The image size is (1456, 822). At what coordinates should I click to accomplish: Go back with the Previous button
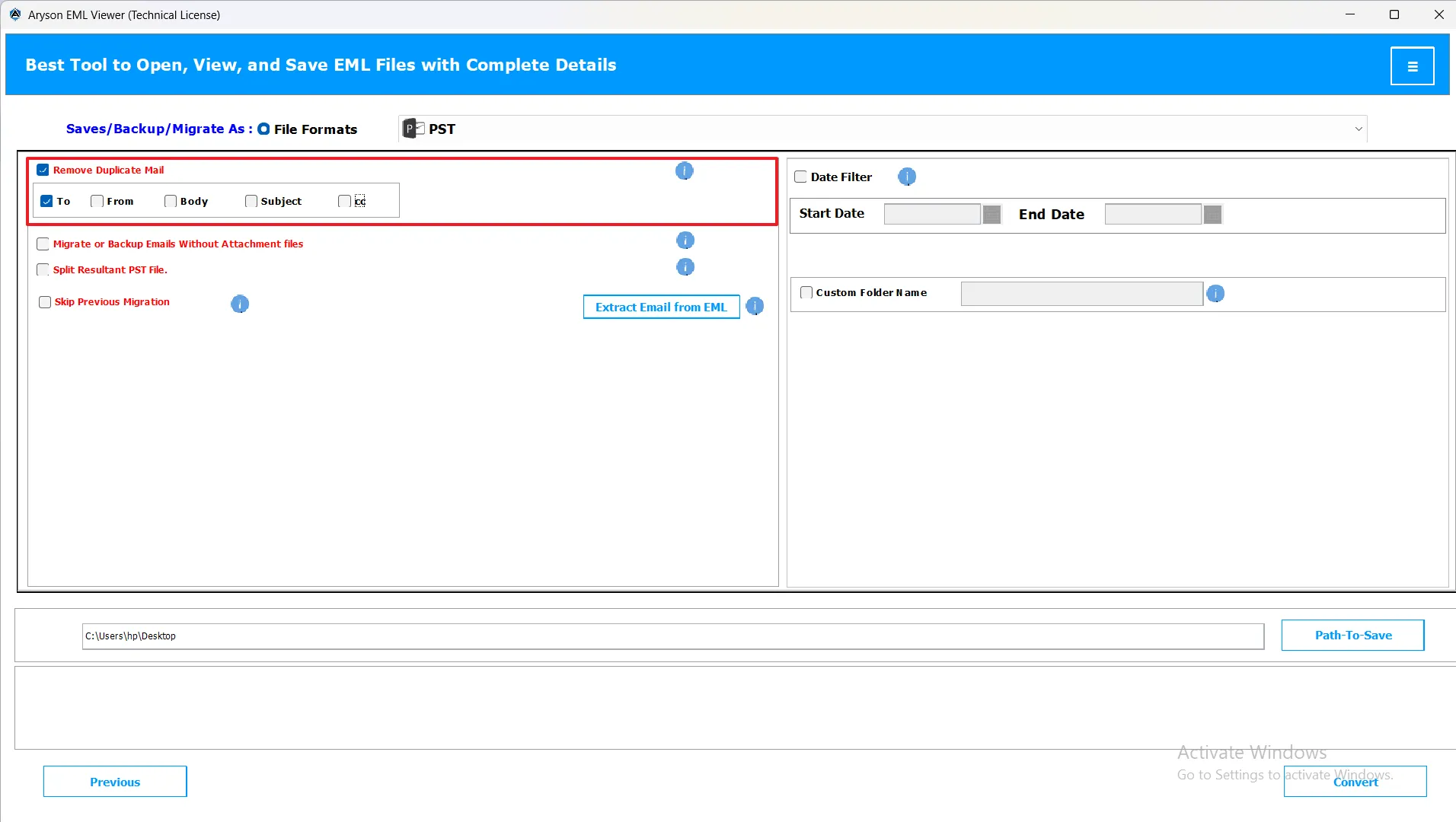pos(115,782)
